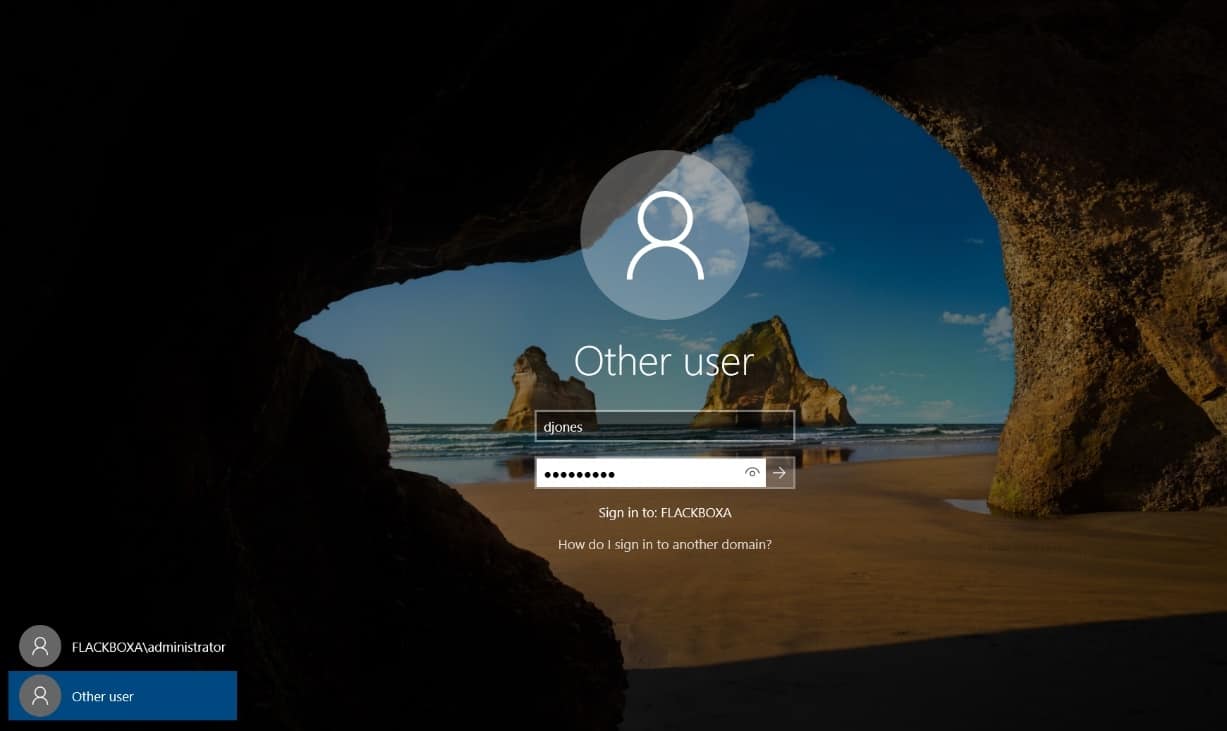Click the large Other user heading
This screenshot has width=1227, height=731.
664,361
